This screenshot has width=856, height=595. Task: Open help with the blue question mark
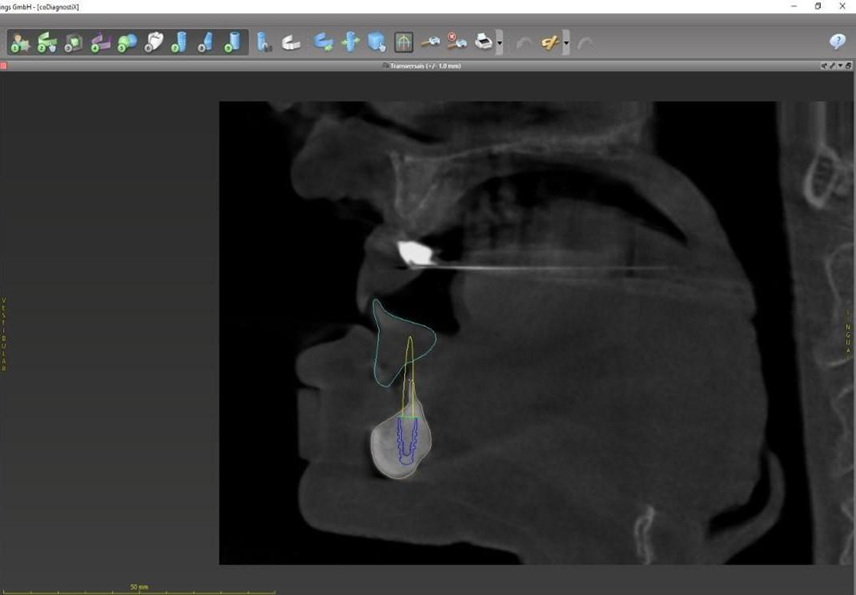point(838,42)
